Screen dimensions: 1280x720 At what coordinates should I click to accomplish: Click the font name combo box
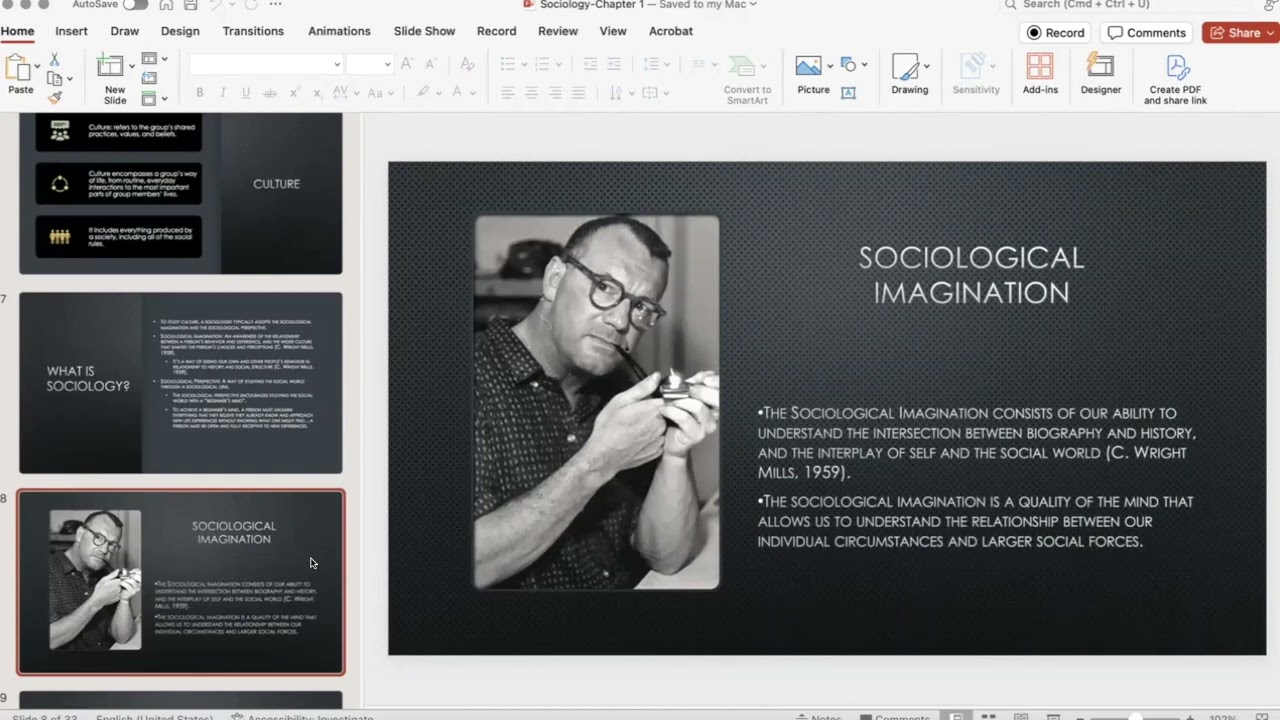coord(266,64)
